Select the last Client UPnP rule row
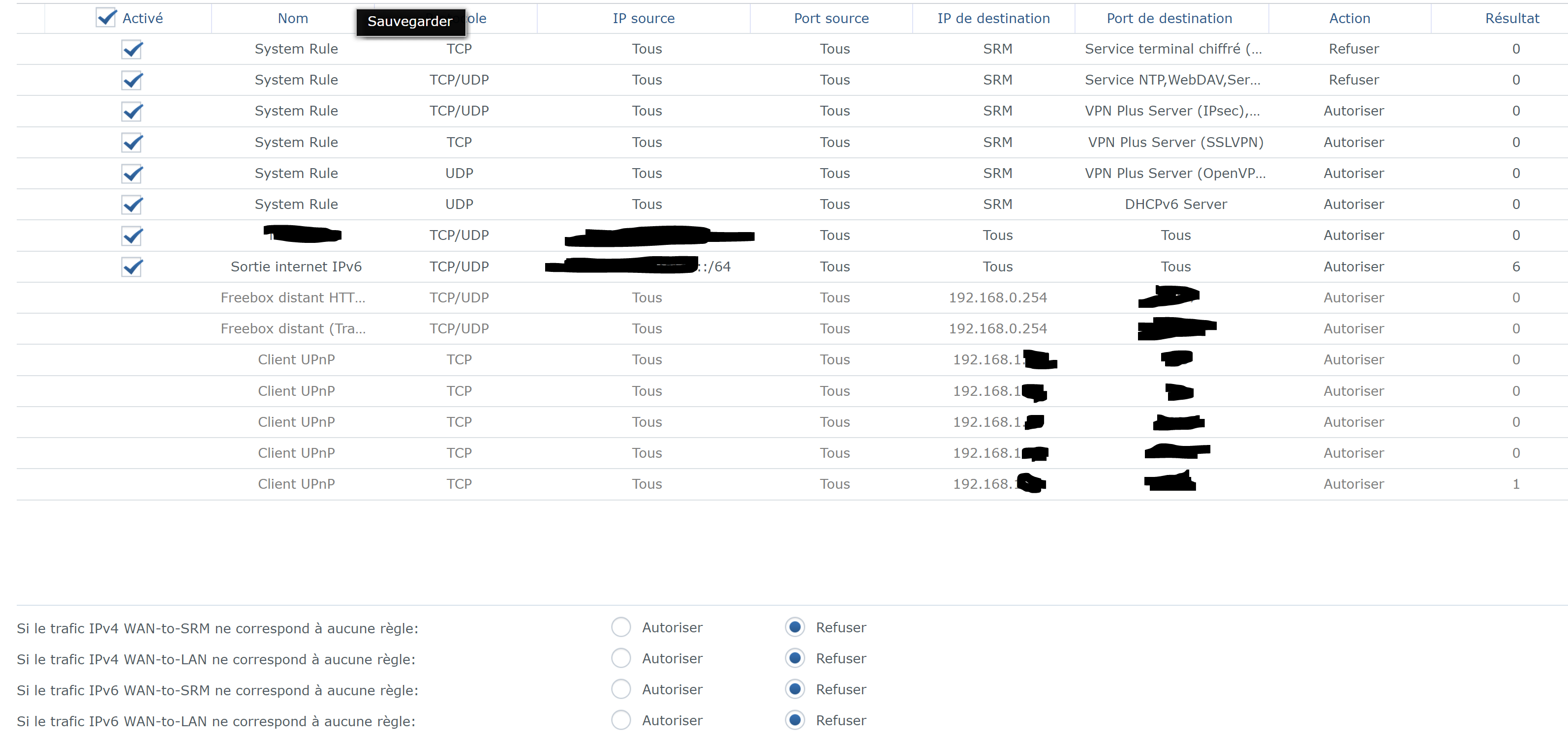 pyautogui.click(x=296, y=484)
